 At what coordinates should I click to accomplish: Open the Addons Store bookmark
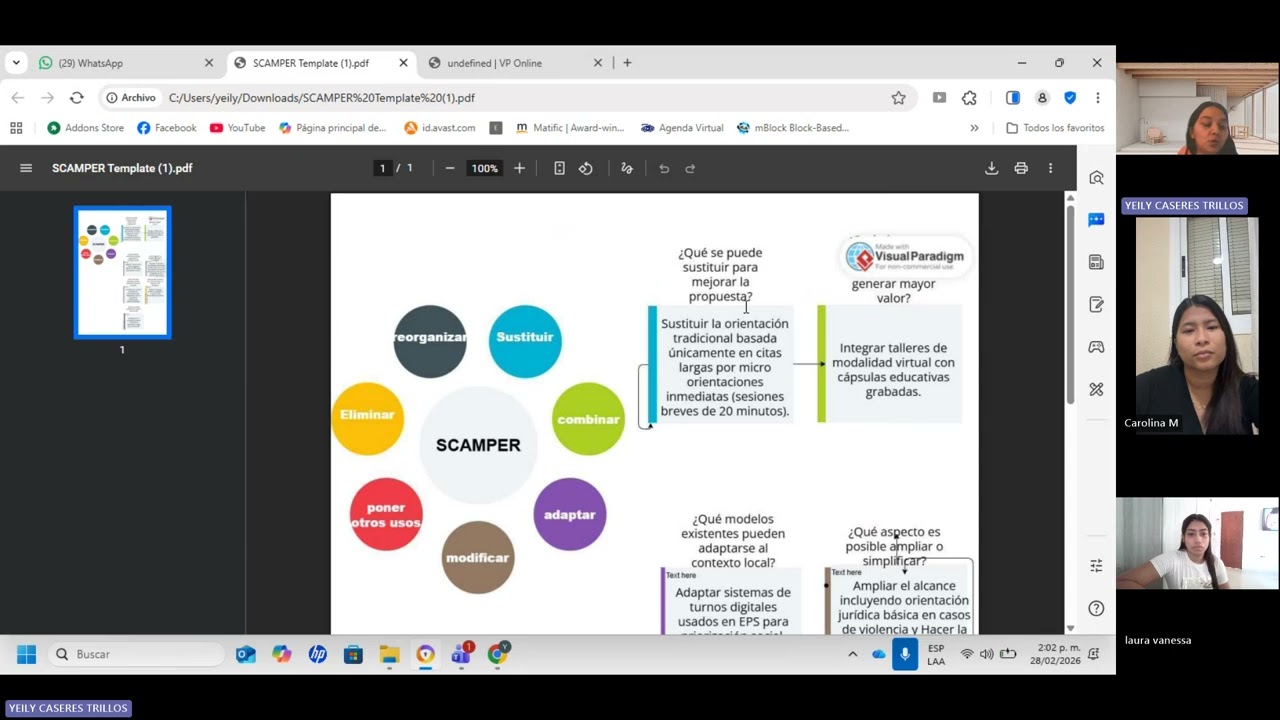tap(85, 128)
